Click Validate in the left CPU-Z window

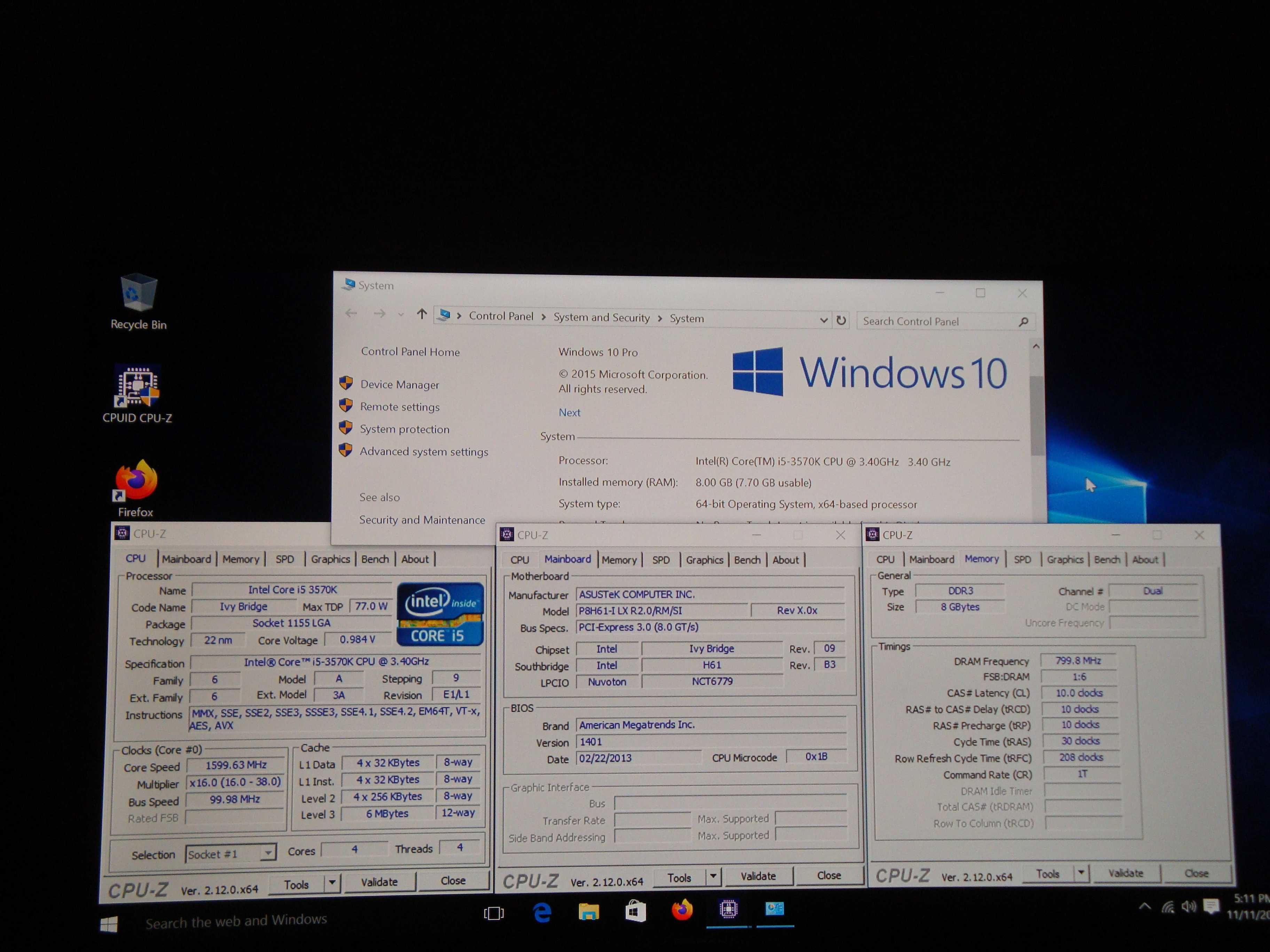point(379,882)
